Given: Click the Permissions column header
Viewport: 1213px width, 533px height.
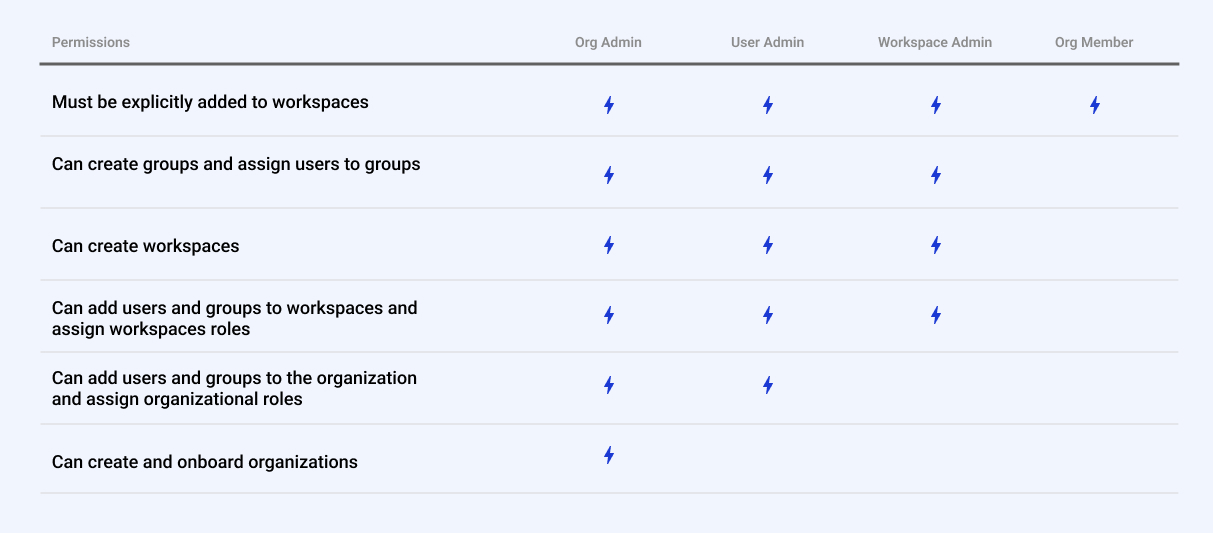Looking at the screenshot, I should 91,42.
